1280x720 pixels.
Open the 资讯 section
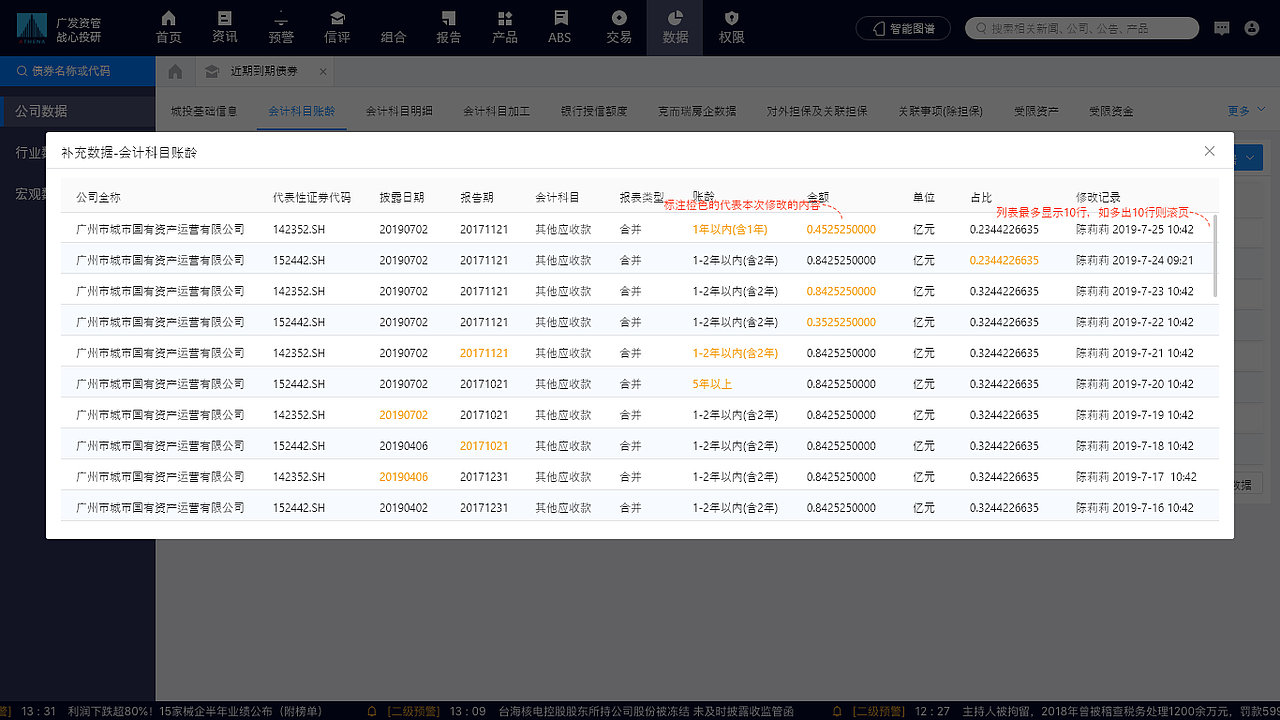[x=225, y=27]
